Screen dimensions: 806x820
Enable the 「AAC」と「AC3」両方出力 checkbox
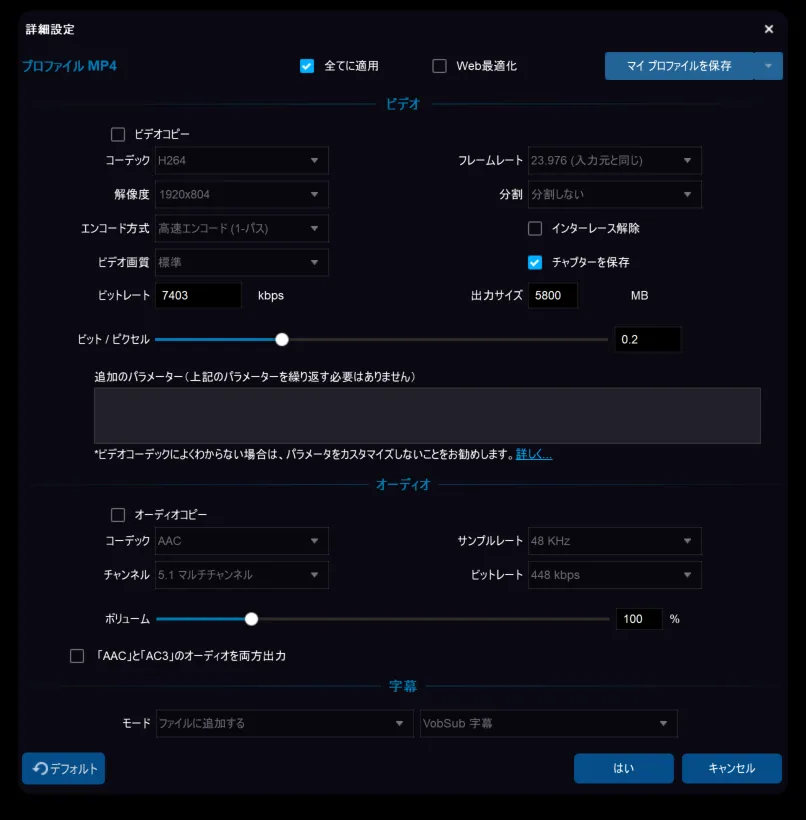pos(77,656)
